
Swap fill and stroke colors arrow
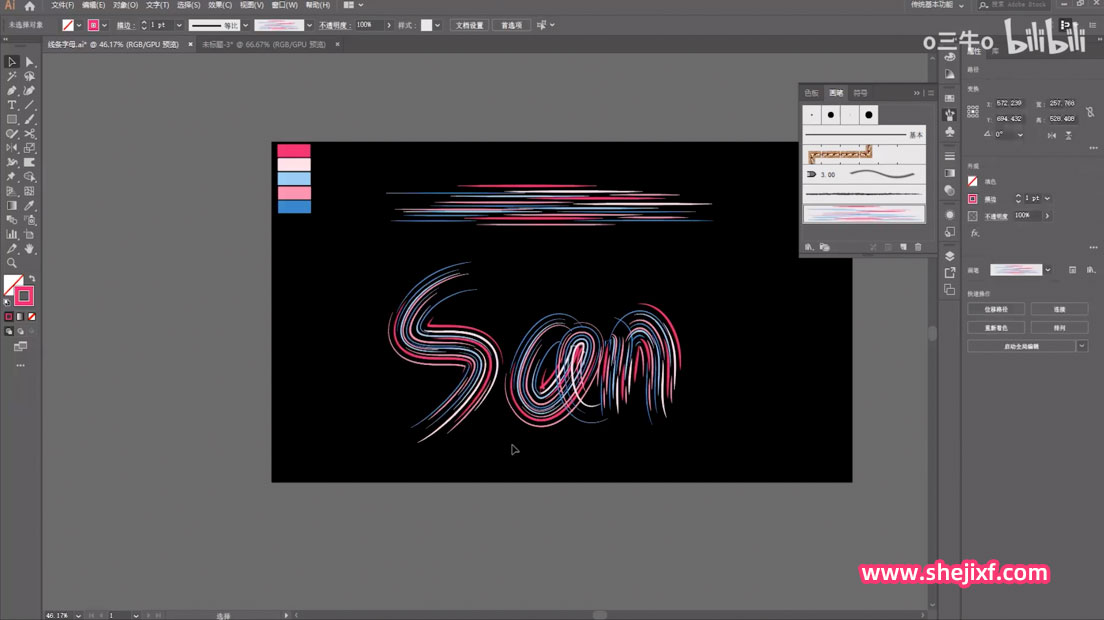31,279
